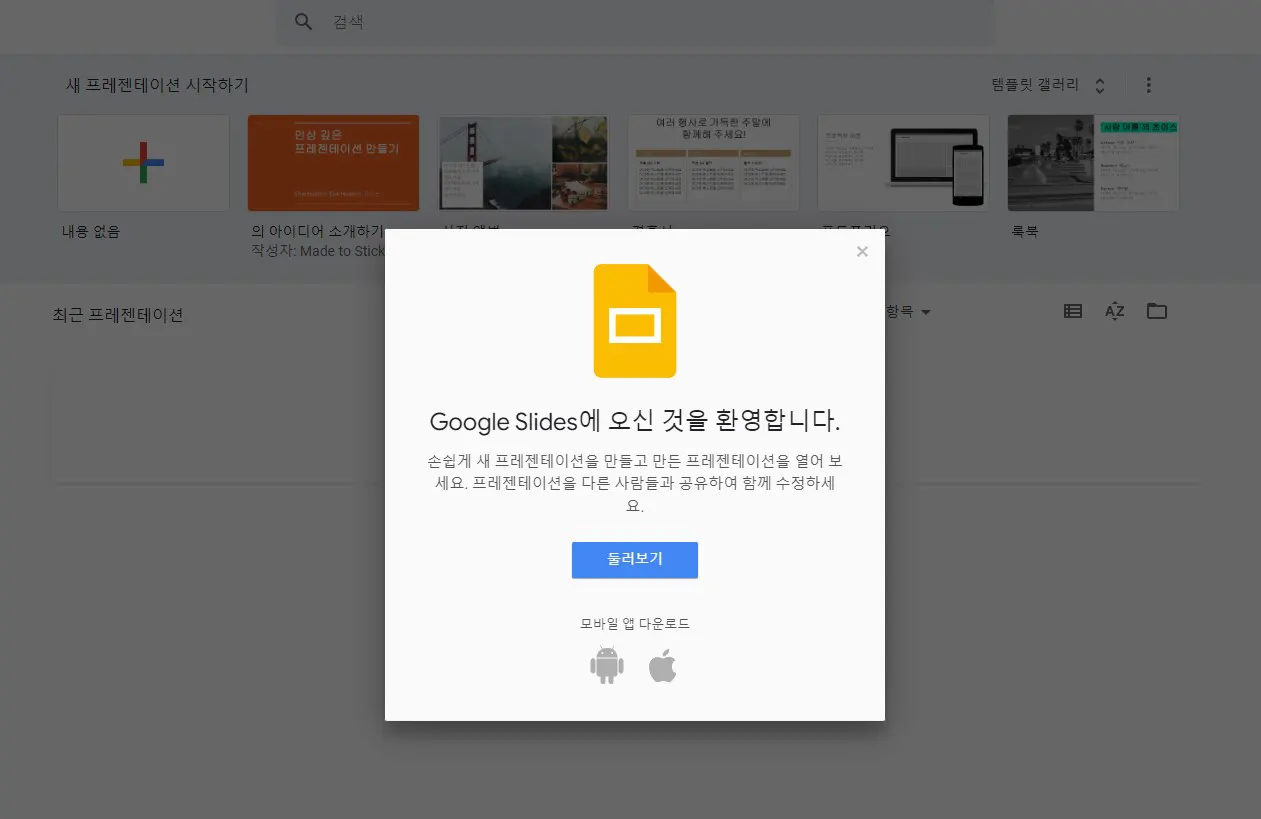The image size is (1261, 819).
Task: Click the 룩북 template label
Action: coord(1025,231)
